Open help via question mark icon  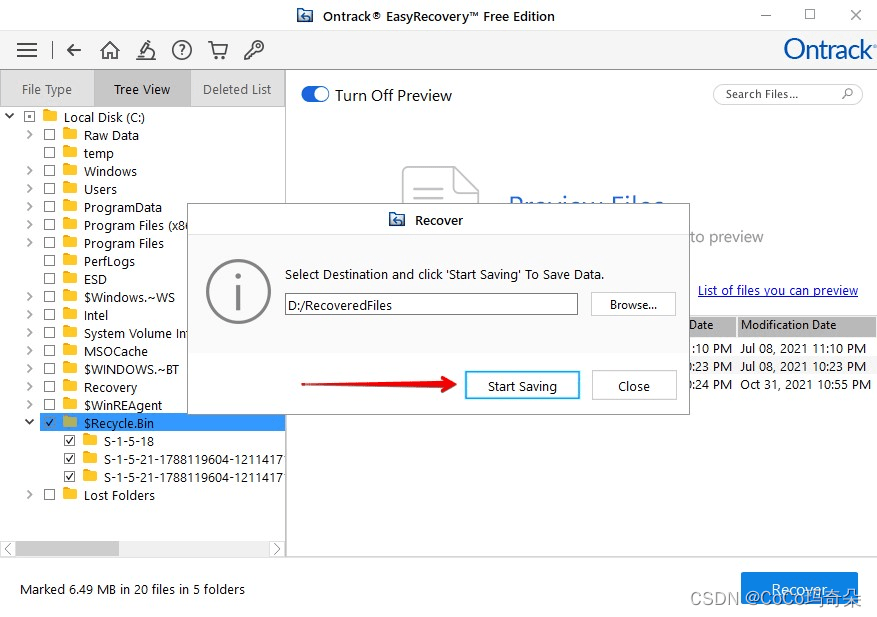[181, 50]
